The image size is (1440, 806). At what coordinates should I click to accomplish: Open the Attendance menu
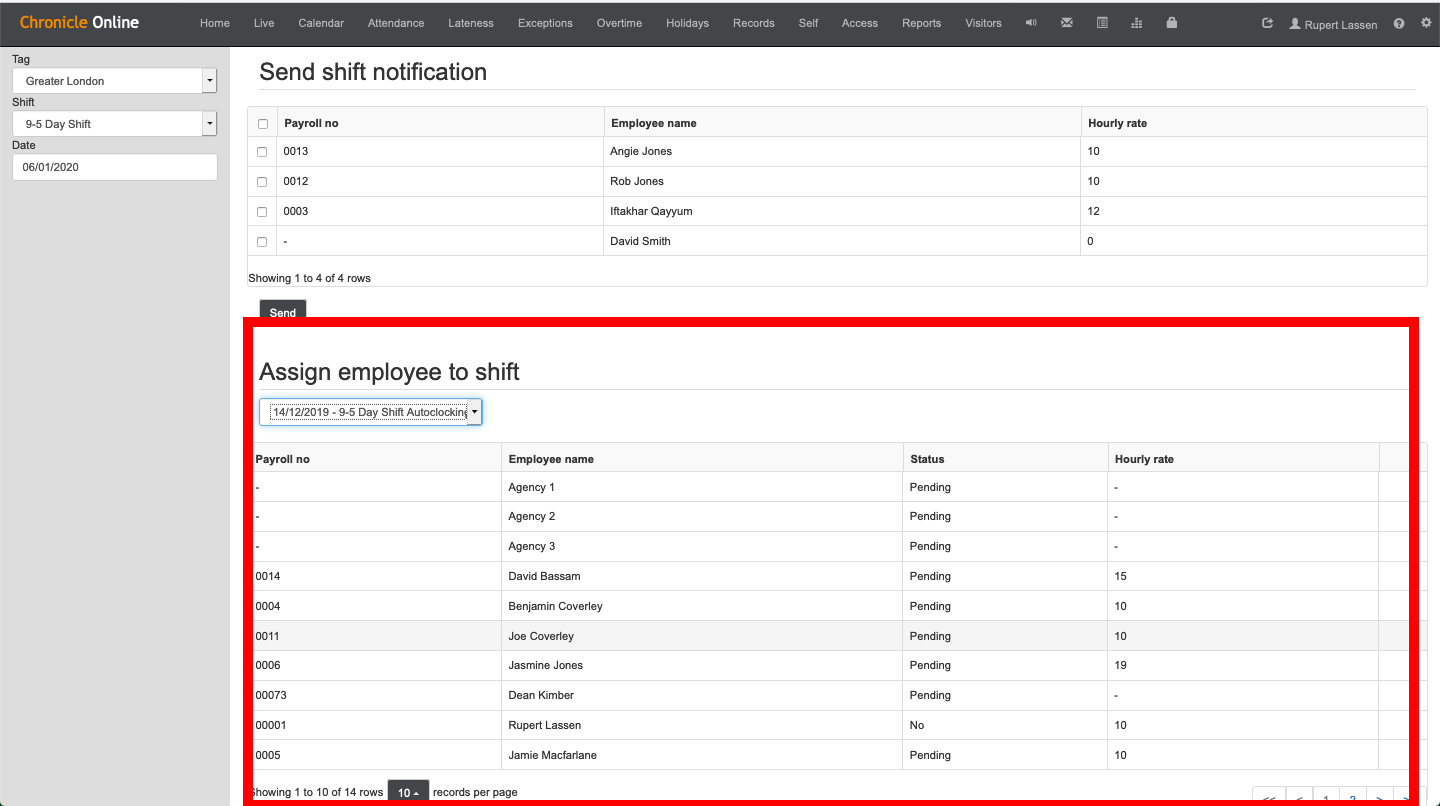(x=396, y=23)
